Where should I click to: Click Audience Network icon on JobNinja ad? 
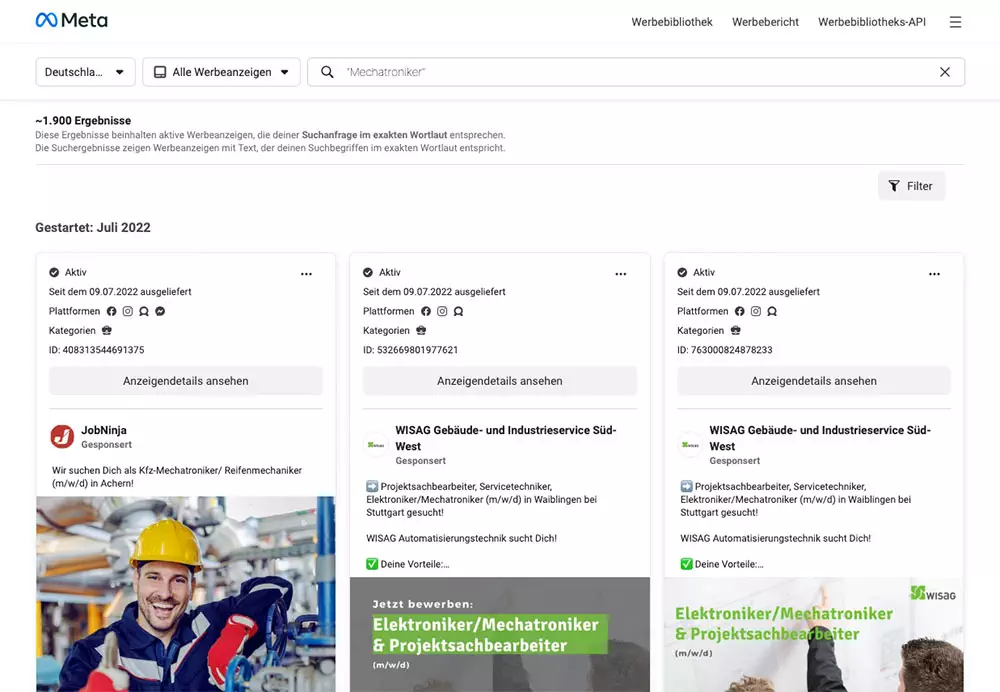coord(144,311)
